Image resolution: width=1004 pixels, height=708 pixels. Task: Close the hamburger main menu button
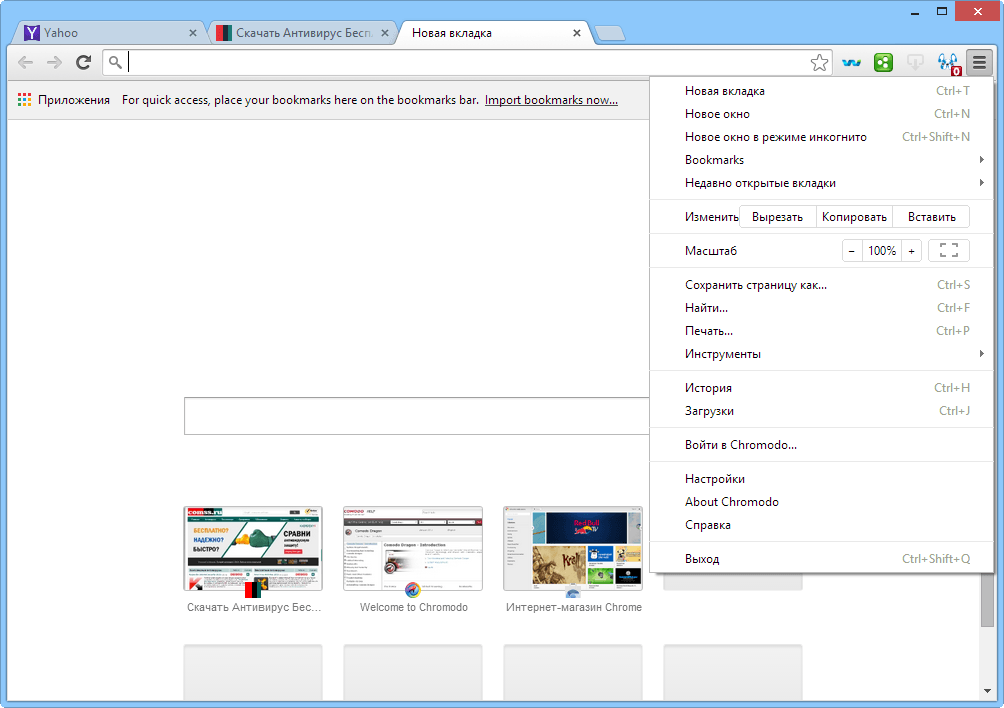click(x=979, y=62)
